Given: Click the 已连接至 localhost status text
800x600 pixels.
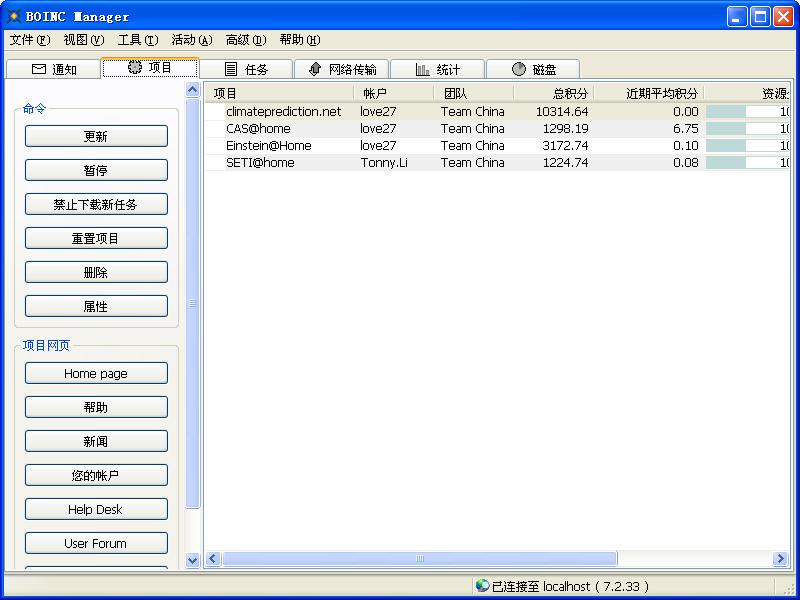Looking at the screenshot, I should point(570,586).
